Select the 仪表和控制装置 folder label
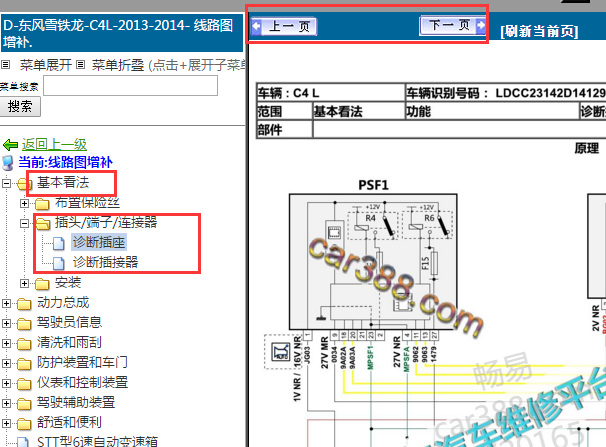This screenshot has height=447, width=606. click(82, 382)
